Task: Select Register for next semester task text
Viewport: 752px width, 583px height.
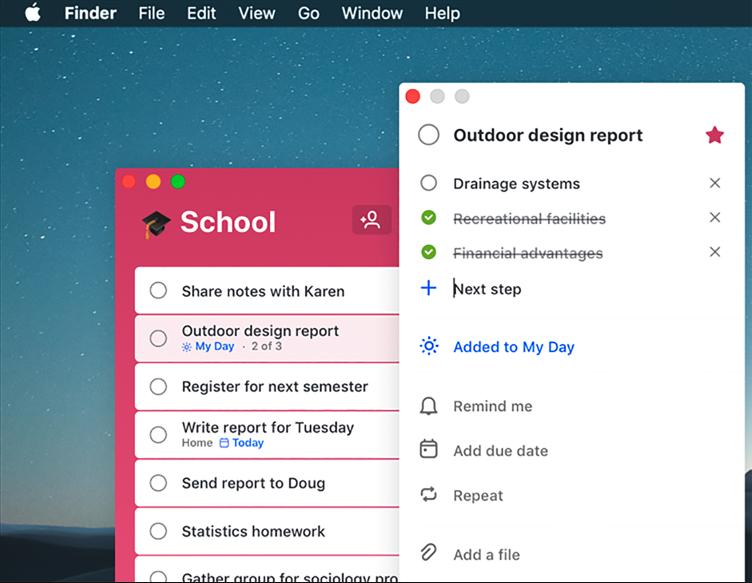Action: click(275, 386)
